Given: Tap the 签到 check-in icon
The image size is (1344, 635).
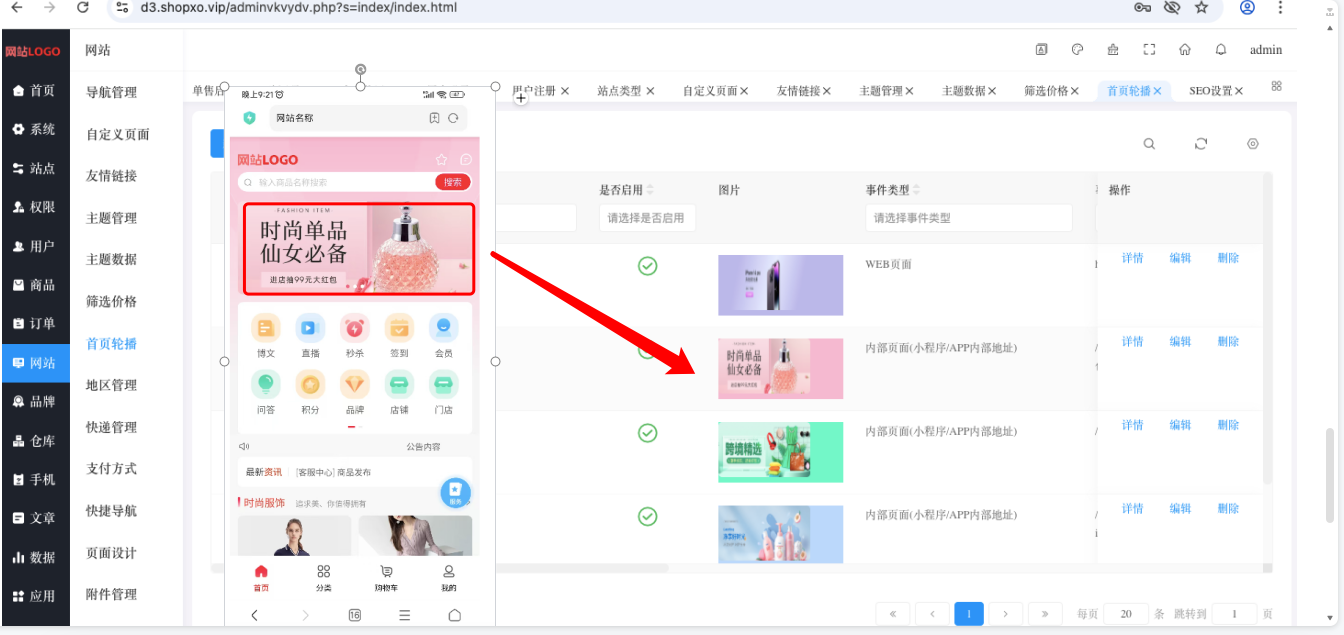Looking at the screenshot, I should click(x=400, y=328).
